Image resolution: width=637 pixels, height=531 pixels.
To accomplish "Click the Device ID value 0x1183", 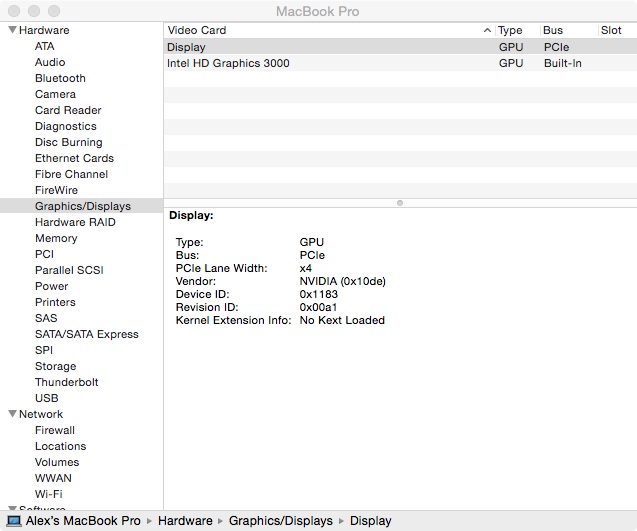I will 318,294.
